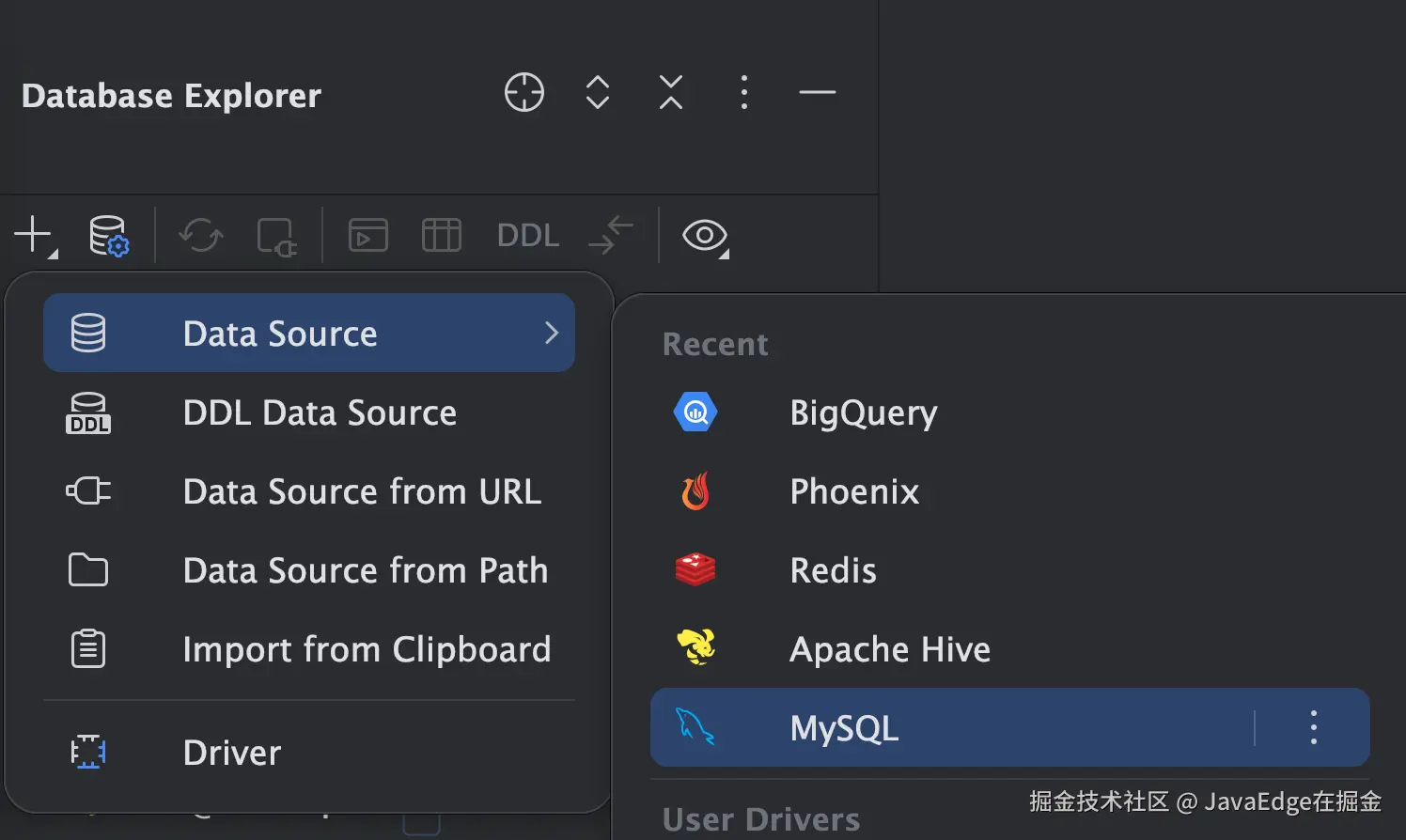Open the Data Source submenu
1406x840 pixels.
tap(309, 333)
